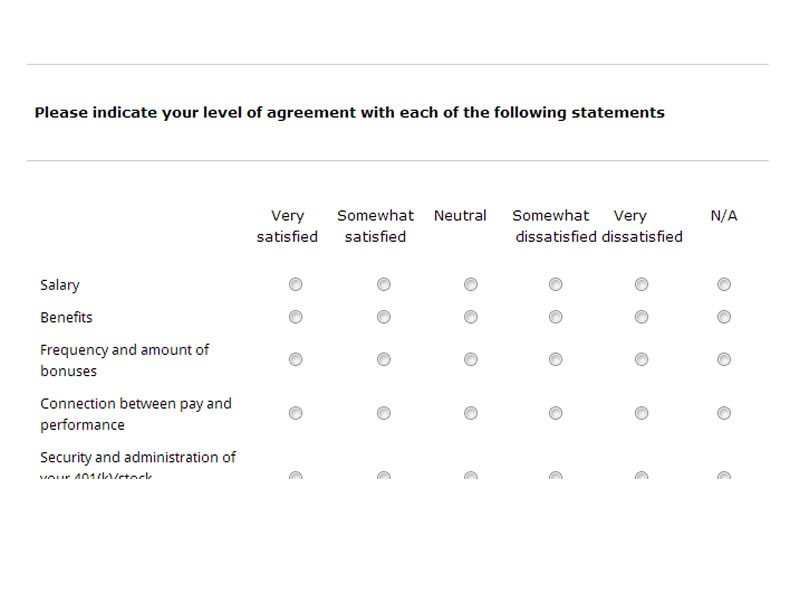Choose Very dissatisfied for bonuses row
The image size is (800, 600).
click(640, 359)
